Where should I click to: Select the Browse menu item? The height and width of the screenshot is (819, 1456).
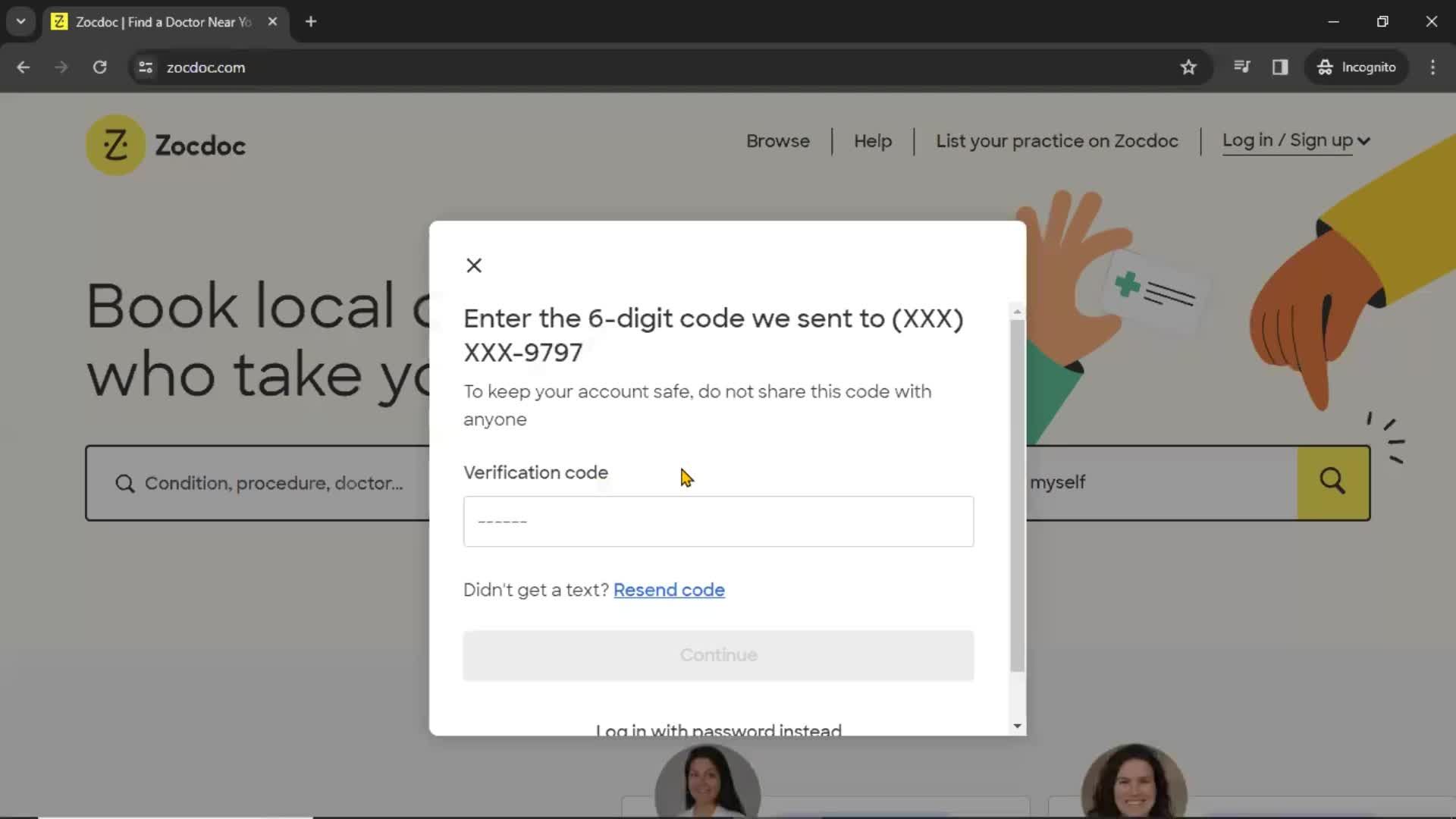[x=779, y=140]
